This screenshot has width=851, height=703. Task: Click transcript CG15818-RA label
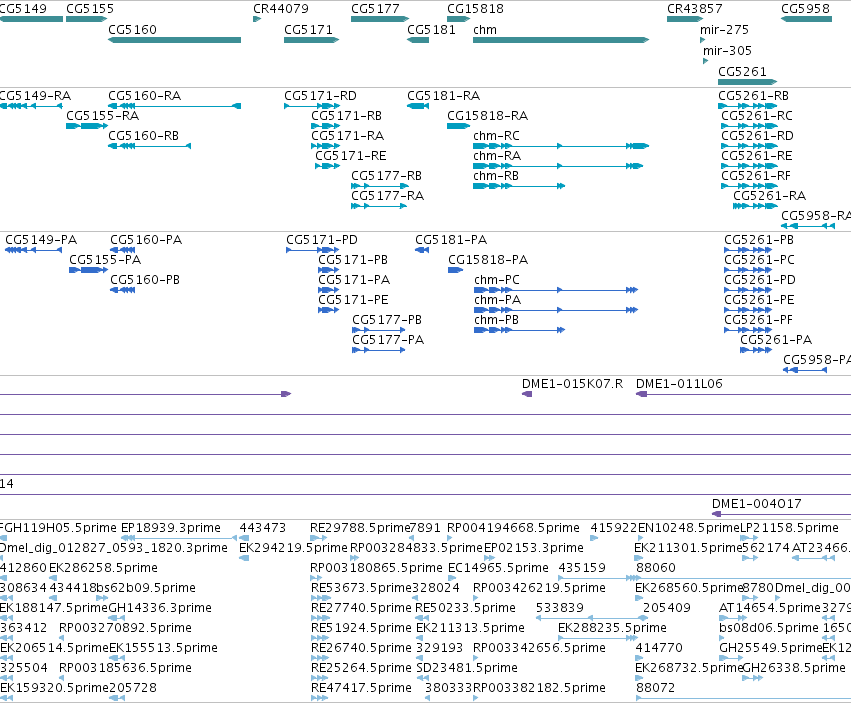tap(487, 116)
